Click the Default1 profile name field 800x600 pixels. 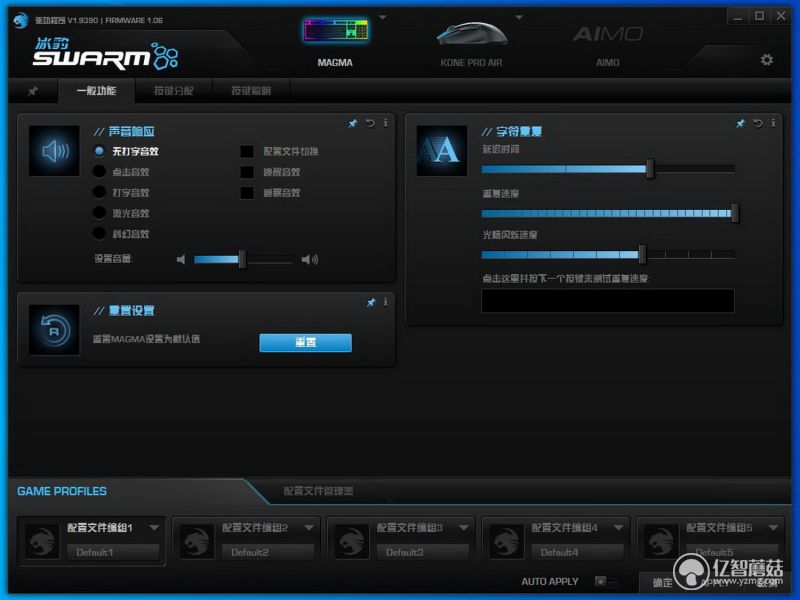tap(113, 552)
